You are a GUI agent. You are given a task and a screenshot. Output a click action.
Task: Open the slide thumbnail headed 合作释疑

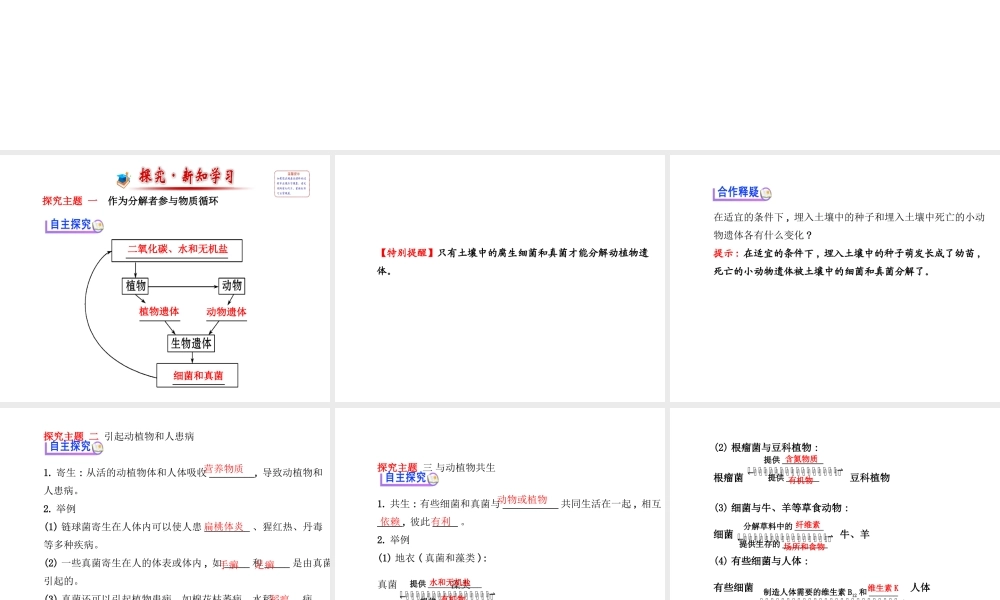pyautogui.click(x=835, y=278)
